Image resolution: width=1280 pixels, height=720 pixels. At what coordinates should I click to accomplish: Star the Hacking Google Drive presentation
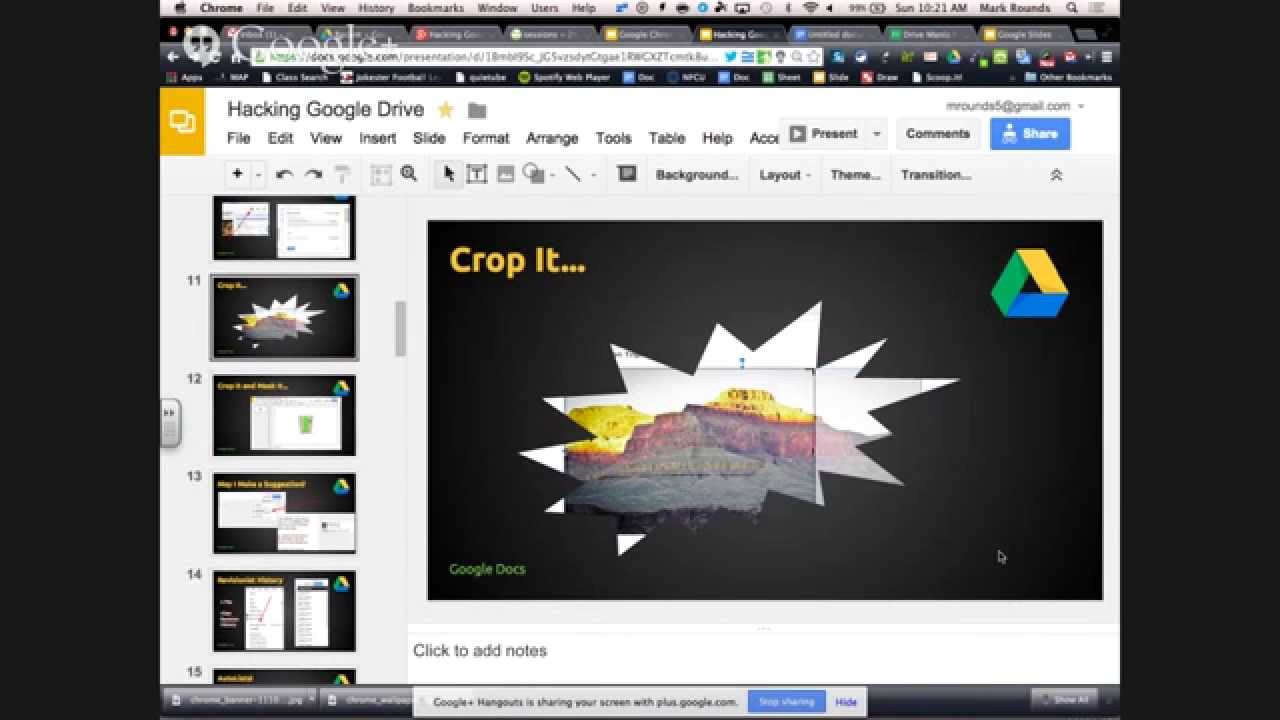446,110
